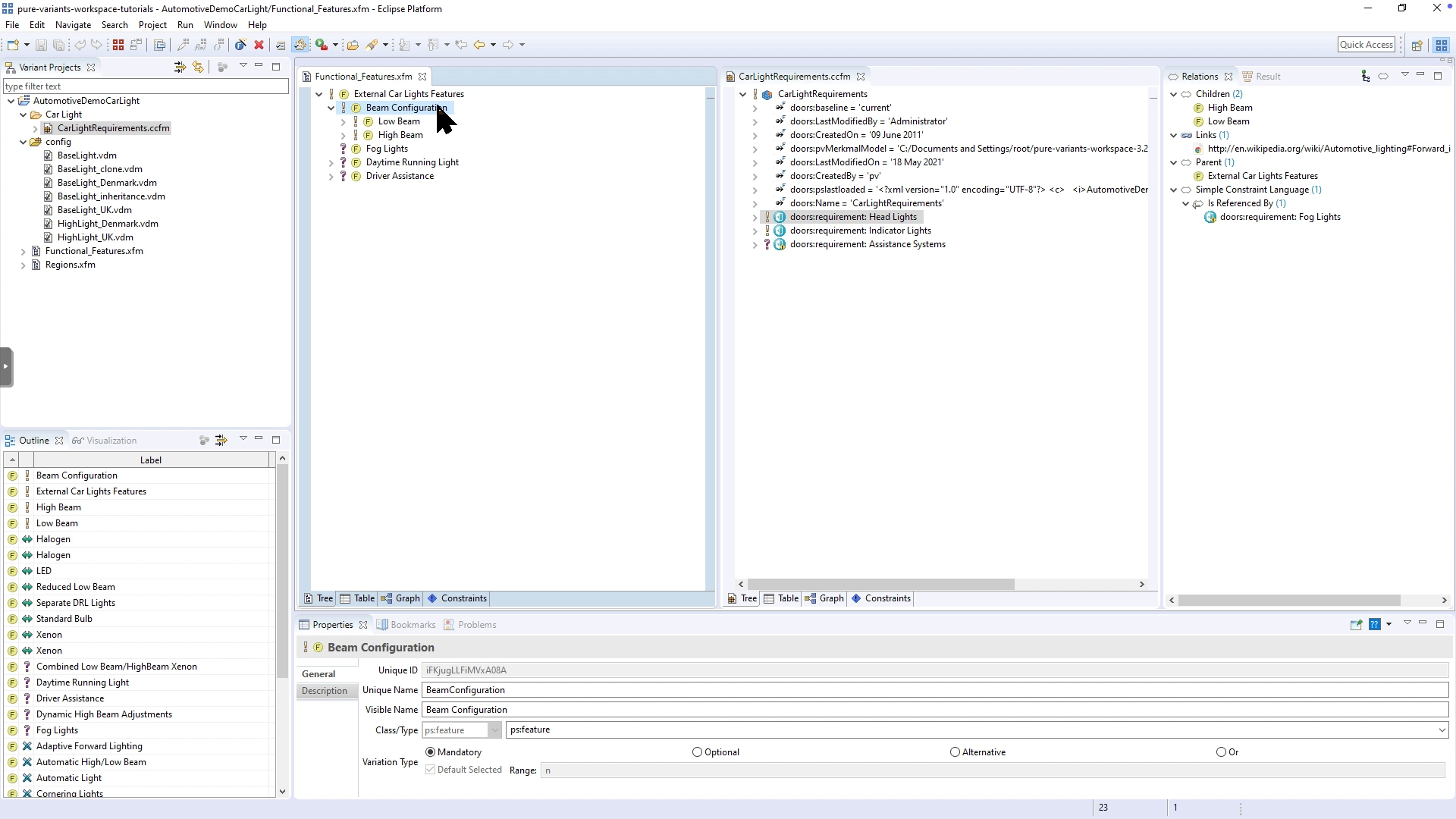Select the Mandatory variation type

[x=431, y=752]
